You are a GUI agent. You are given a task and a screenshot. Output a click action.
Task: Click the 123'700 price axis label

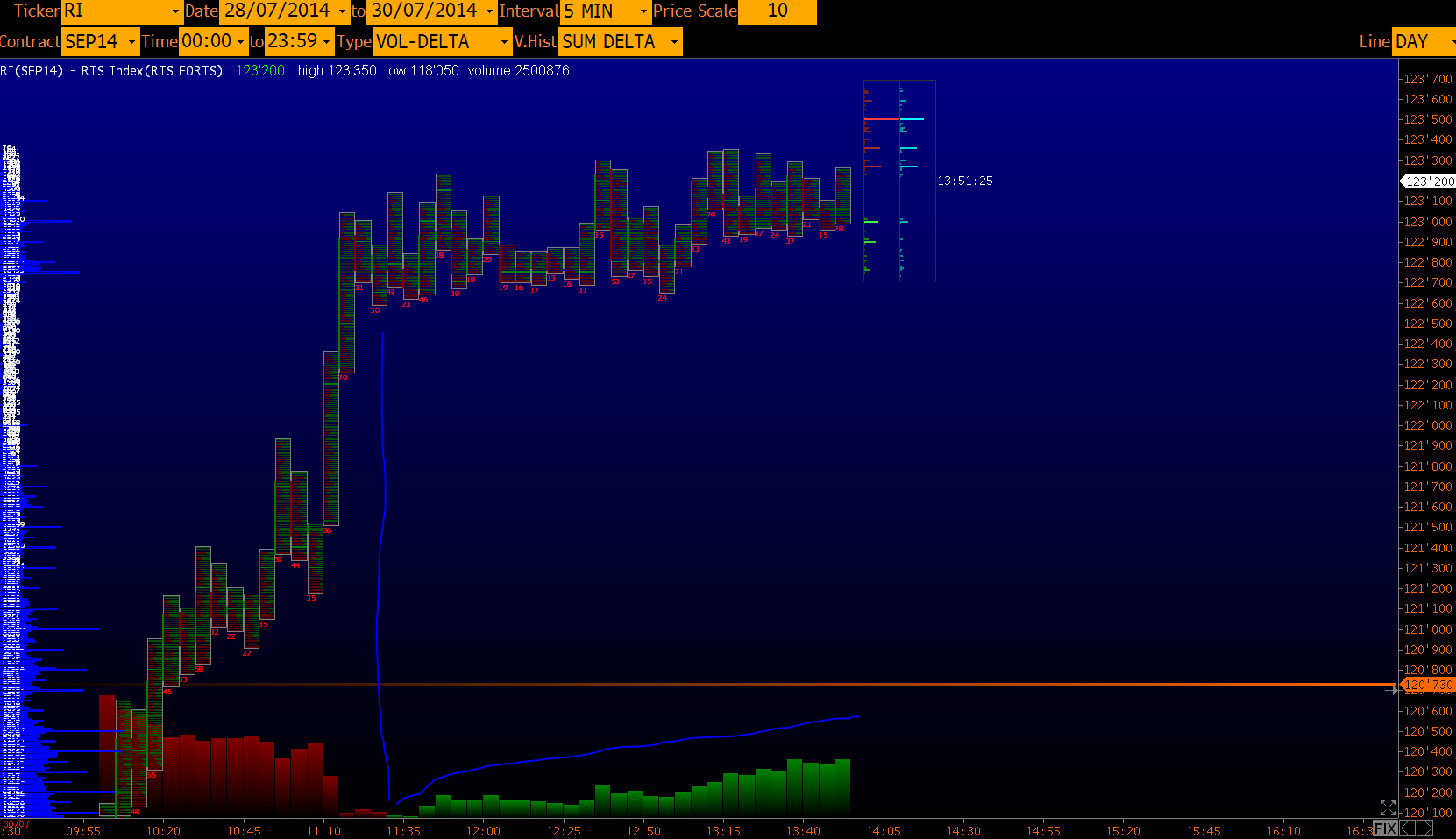(1428, 79)
